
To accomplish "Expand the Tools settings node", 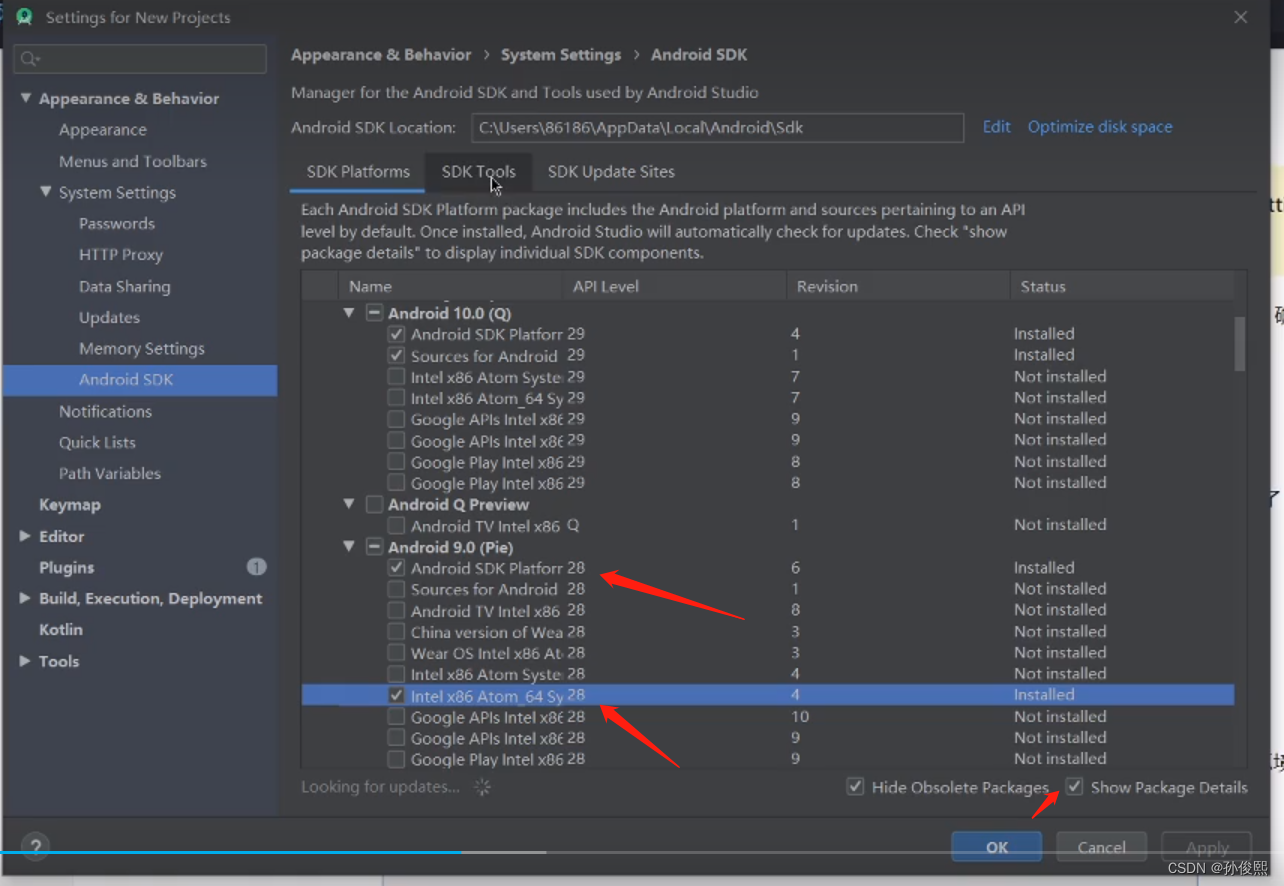I will 25,661.
